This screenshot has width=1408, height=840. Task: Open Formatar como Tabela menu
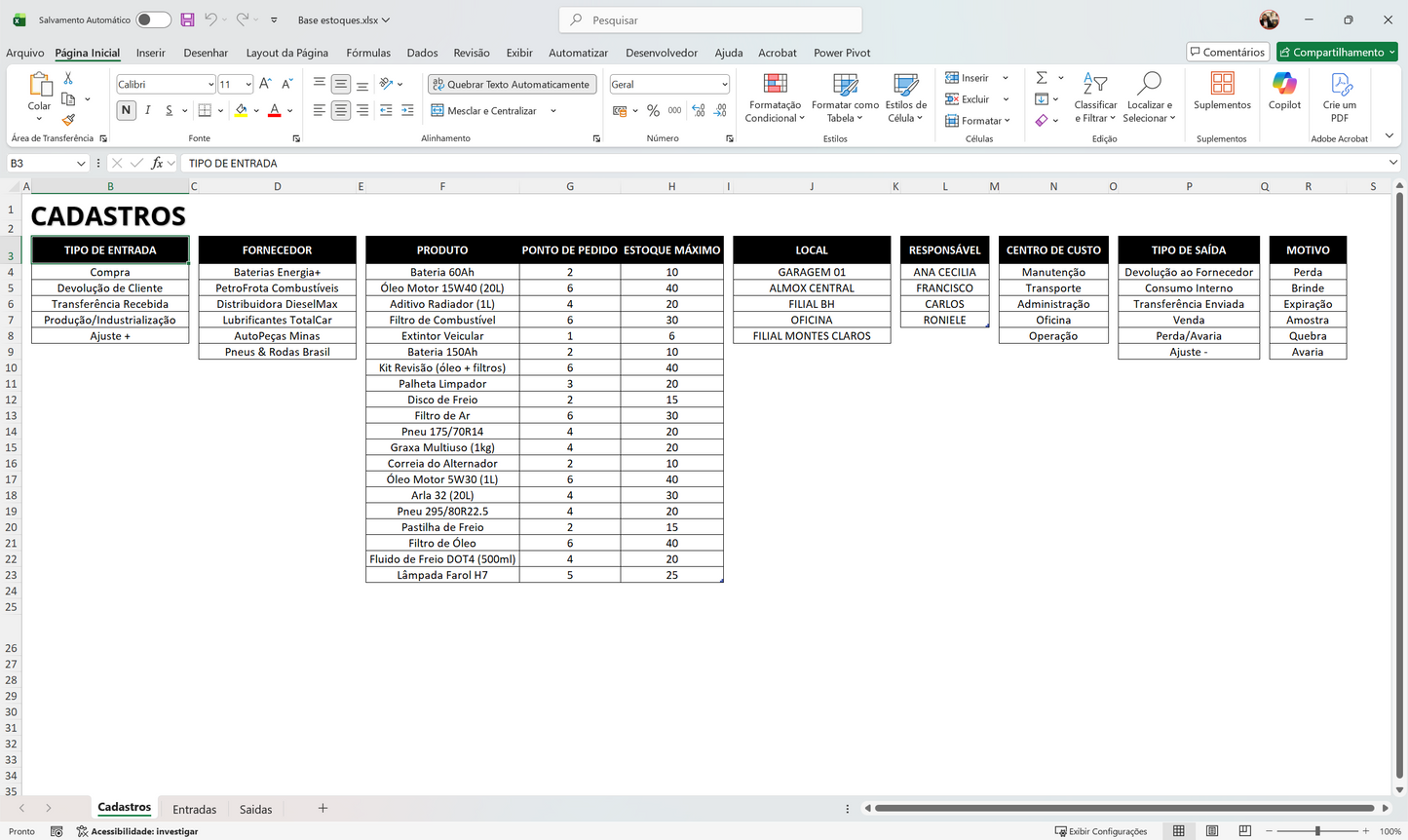tap(845, 97)
